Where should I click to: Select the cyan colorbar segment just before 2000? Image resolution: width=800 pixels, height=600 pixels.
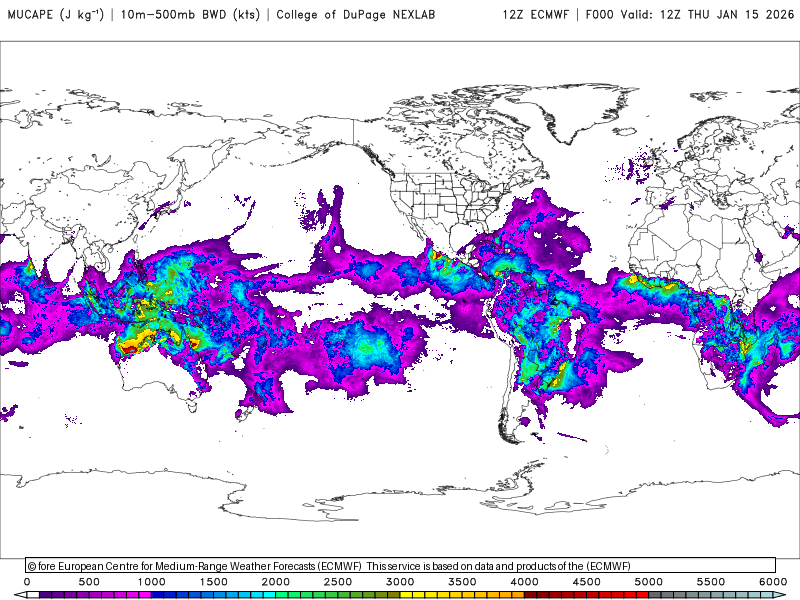[269, 594]
